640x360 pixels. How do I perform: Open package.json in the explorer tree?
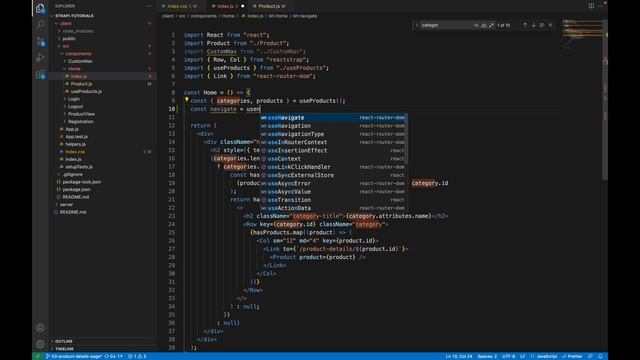pos(76,189)
